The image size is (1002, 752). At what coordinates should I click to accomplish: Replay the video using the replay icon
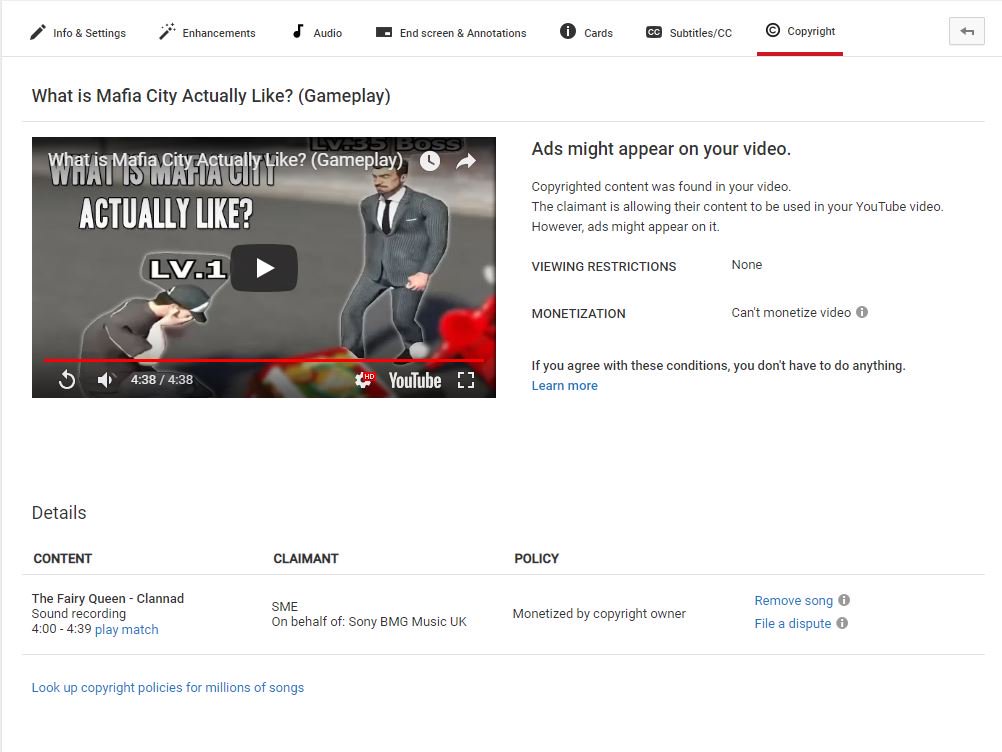tap(66, 380)
